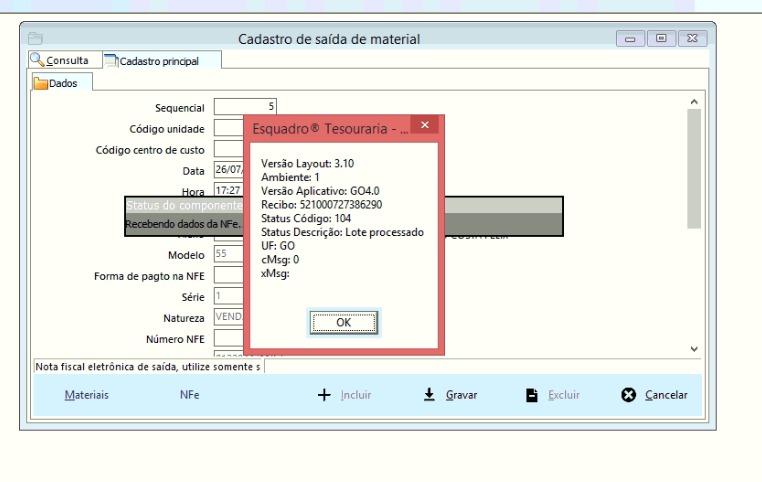Image resolution: width=762 pixels, height=482 pixels.
Task: Click the 'Forma de pagto na NFE' label
Action: pyautogui.click(x=149, y=276)
